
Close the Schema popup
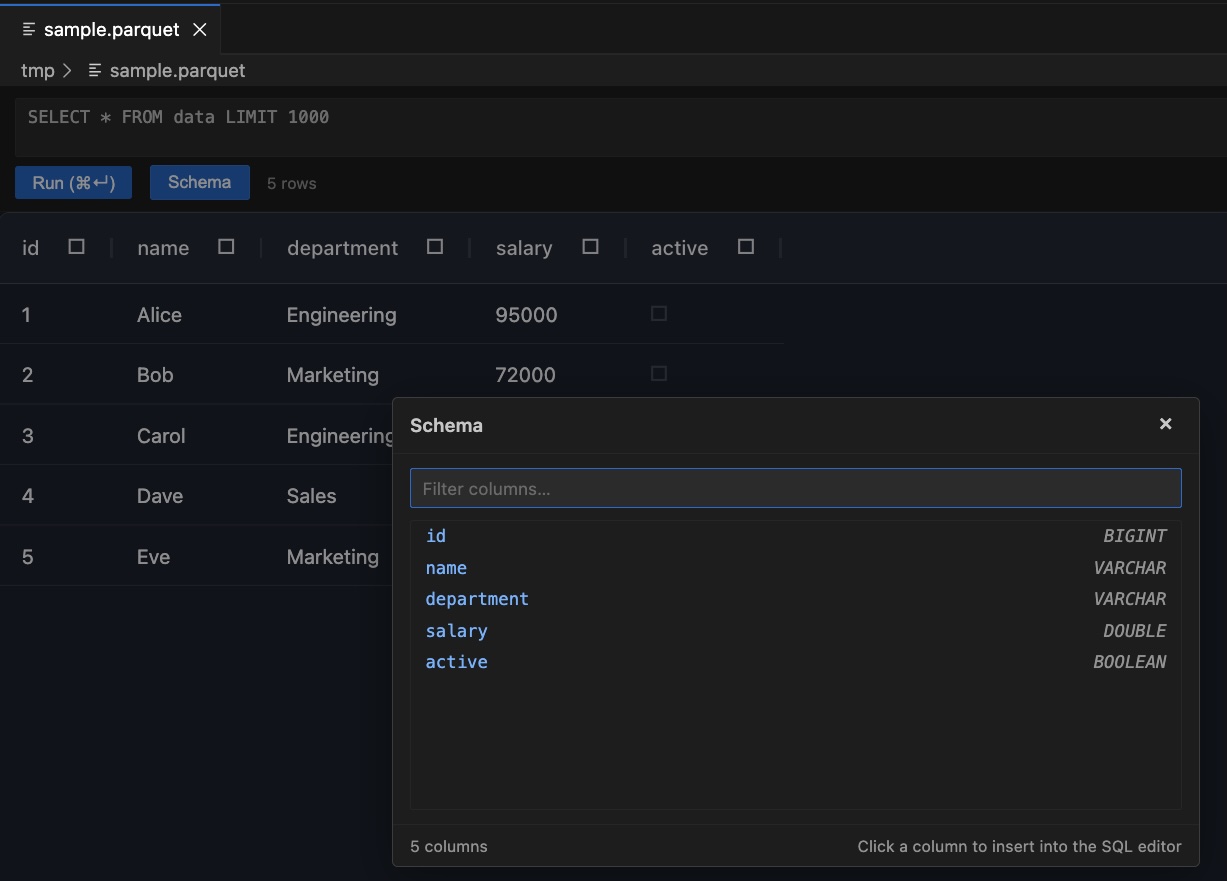1165,424
